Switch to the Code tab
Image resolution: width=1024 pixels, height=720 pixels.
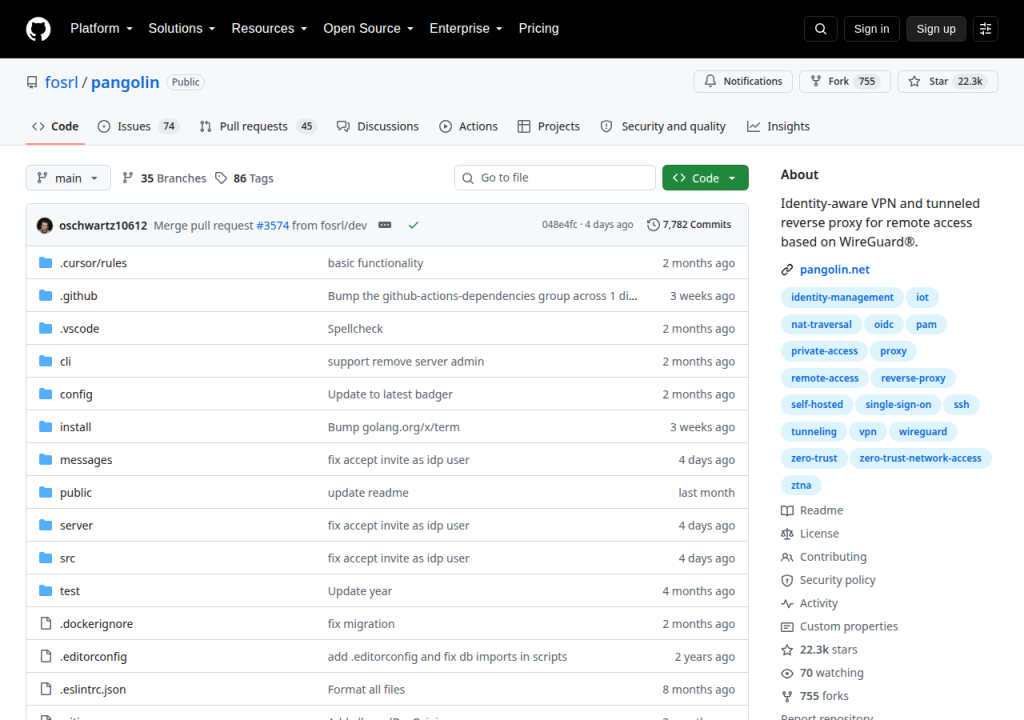click(x=55, y=126)
